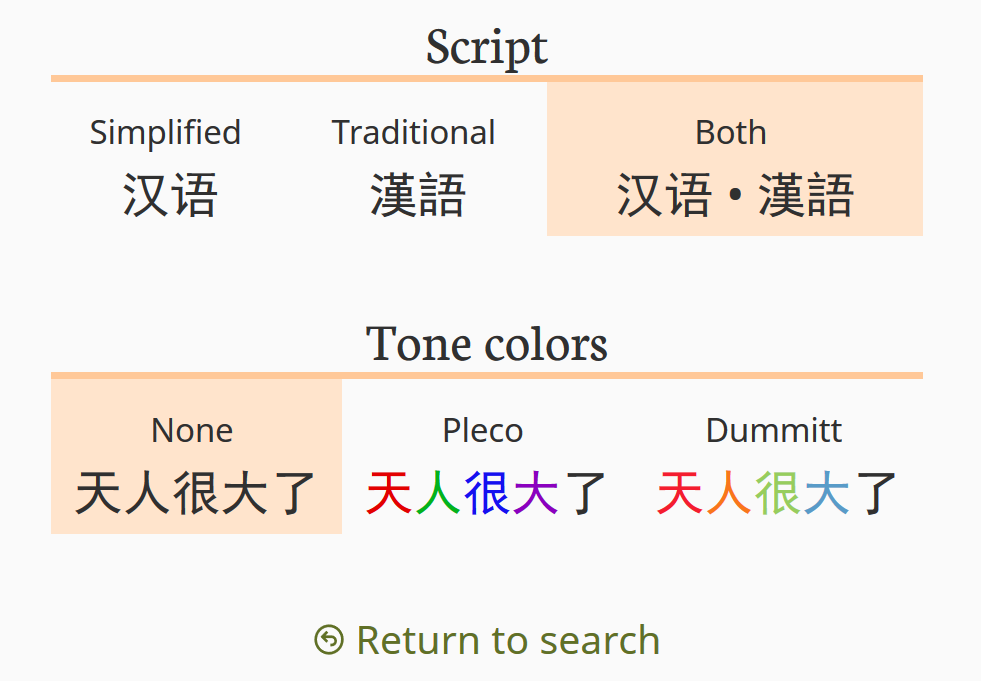Open the Return to search link
The height and width of the screenshot is (681, 981).
tap(507, 640)
